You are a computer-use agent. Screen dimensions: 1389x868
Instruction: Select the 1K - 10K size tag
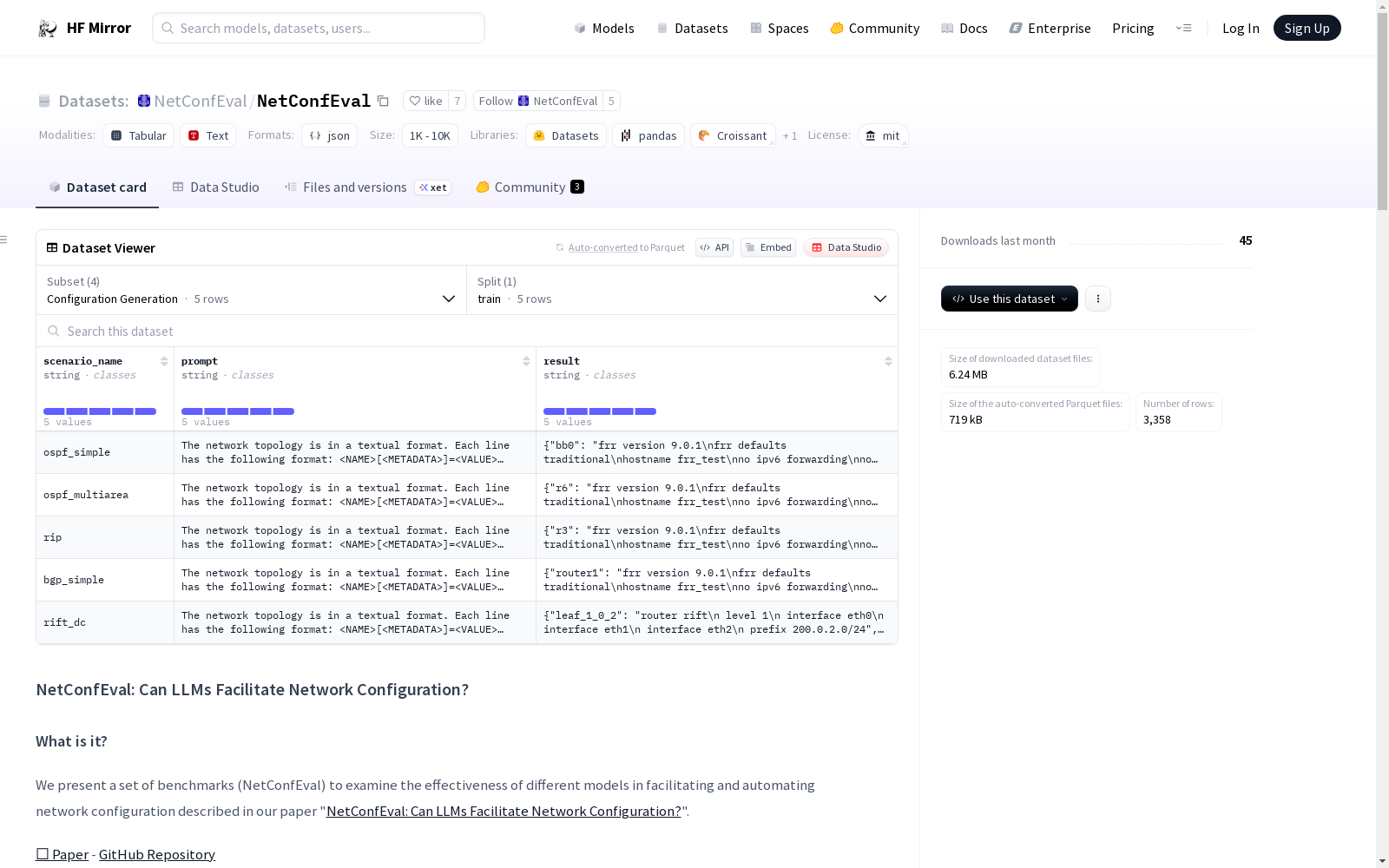430,135
